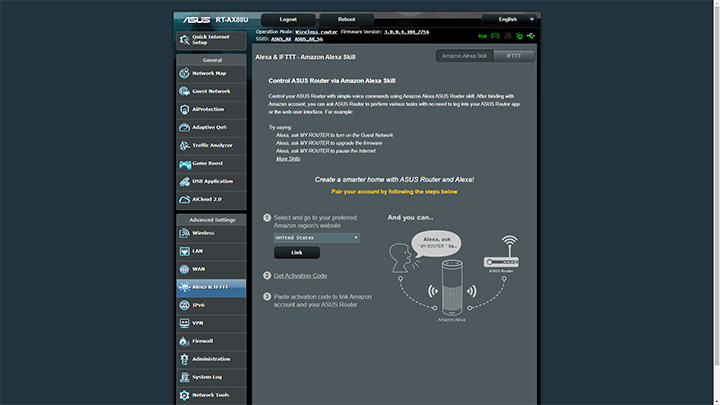
Task: Open the USB Application icon
Action: click(185, 181)
